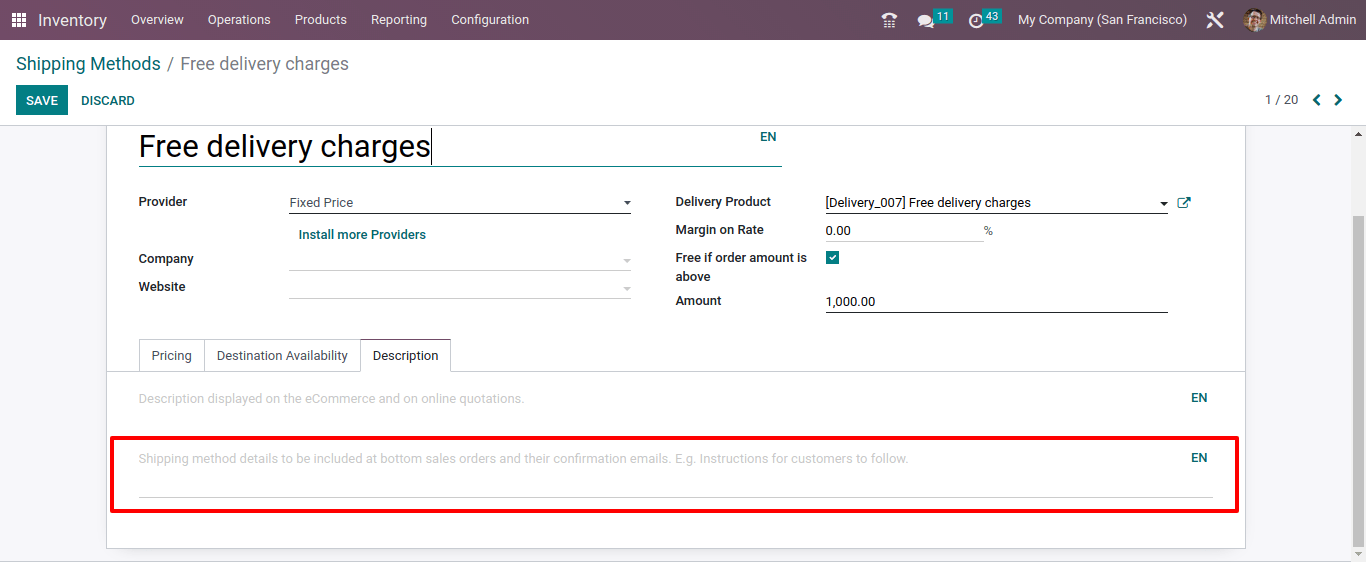Open the Configuration menu
The width and height of the screenshot is (1366, 562).
(x=490, y=20)
